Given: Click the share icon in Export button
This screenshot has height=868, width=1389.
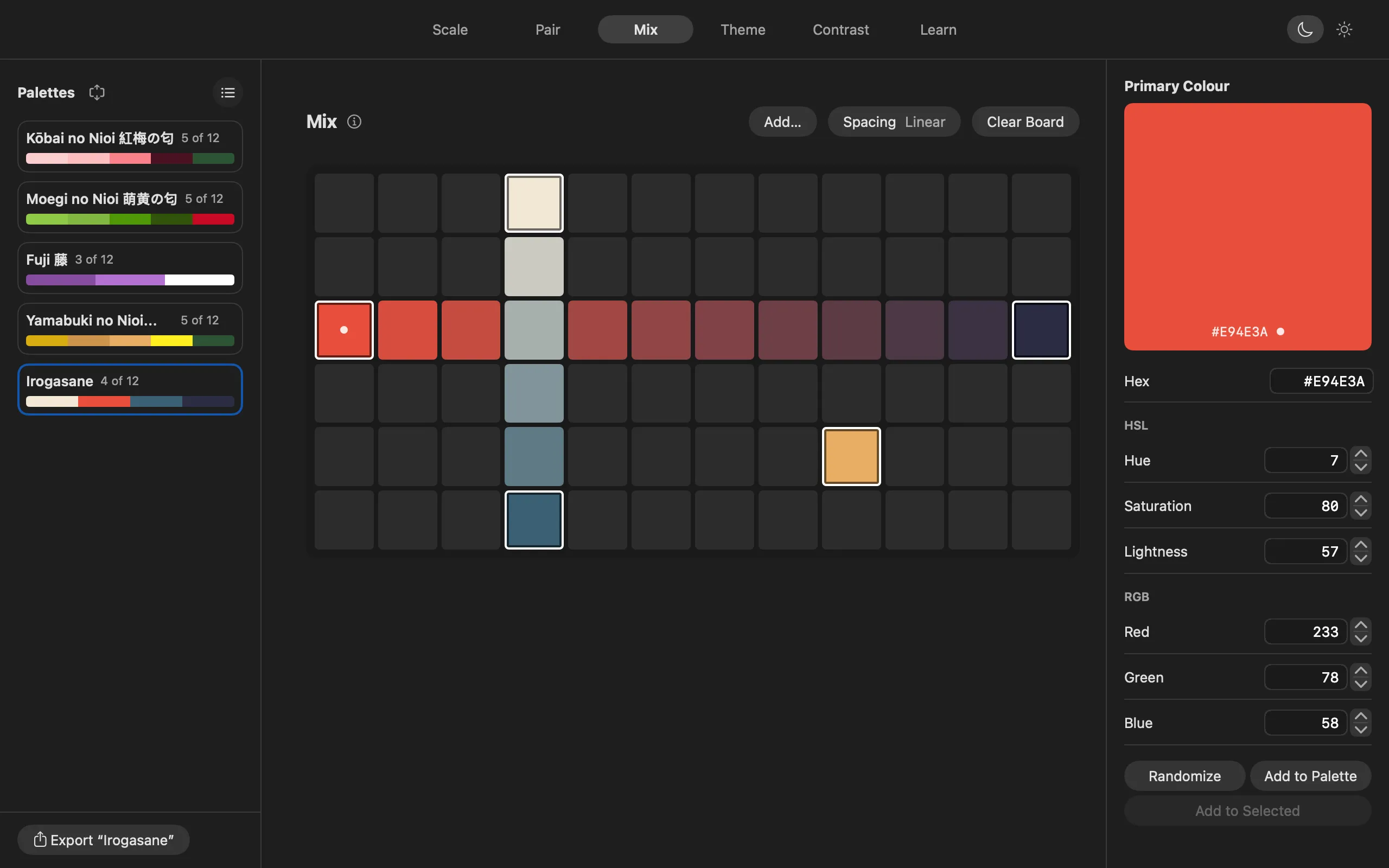Looking at the screenshot, I should (40, 839).
